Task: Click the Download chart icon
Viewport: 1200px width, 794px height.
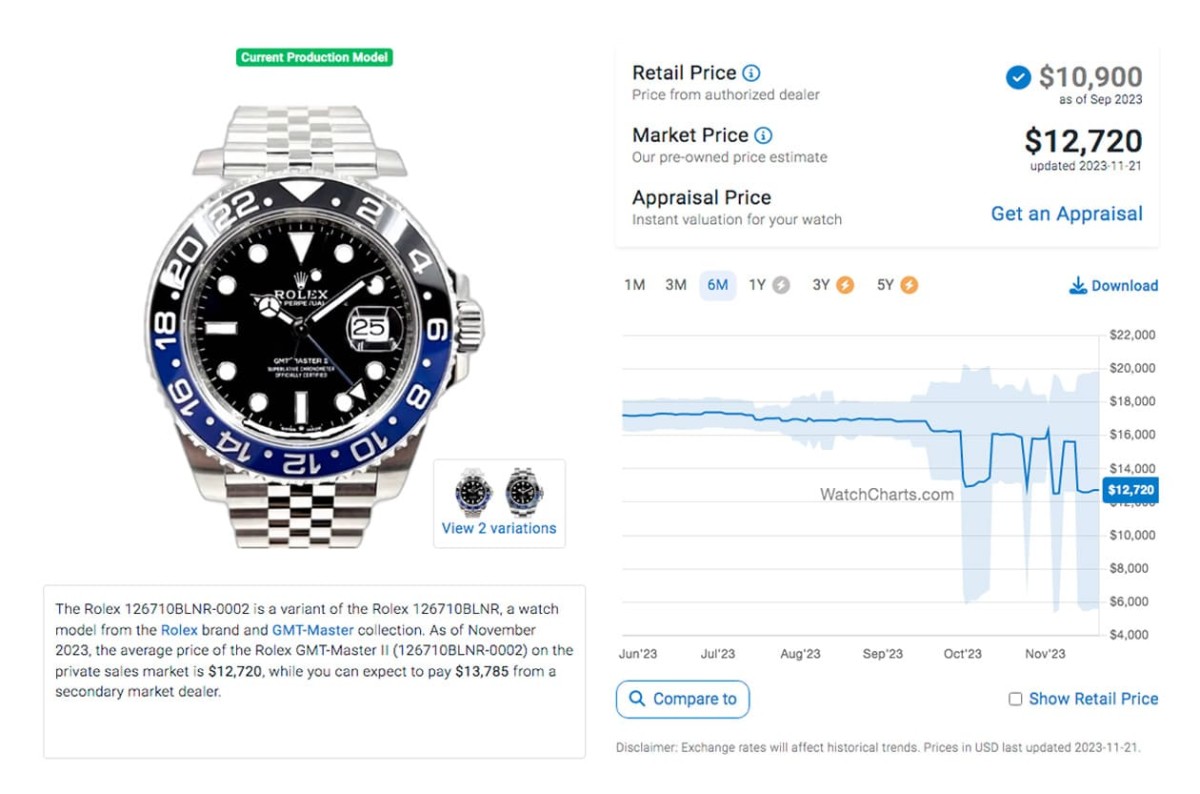Action: tap(1078, 286)
